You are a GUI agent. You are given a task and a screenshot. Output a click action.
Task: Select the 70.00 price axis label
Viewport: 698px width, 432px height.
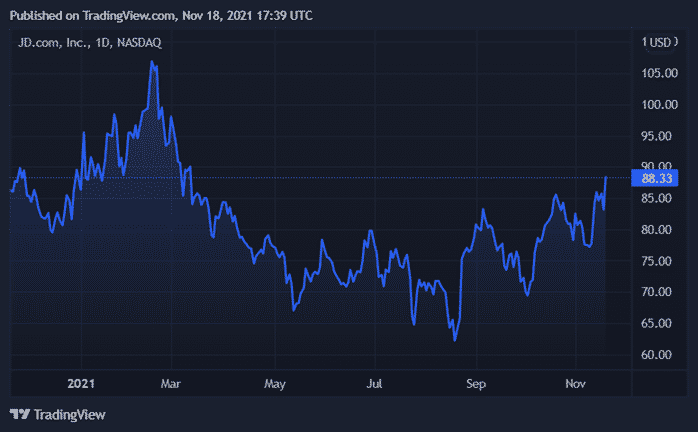656,292
